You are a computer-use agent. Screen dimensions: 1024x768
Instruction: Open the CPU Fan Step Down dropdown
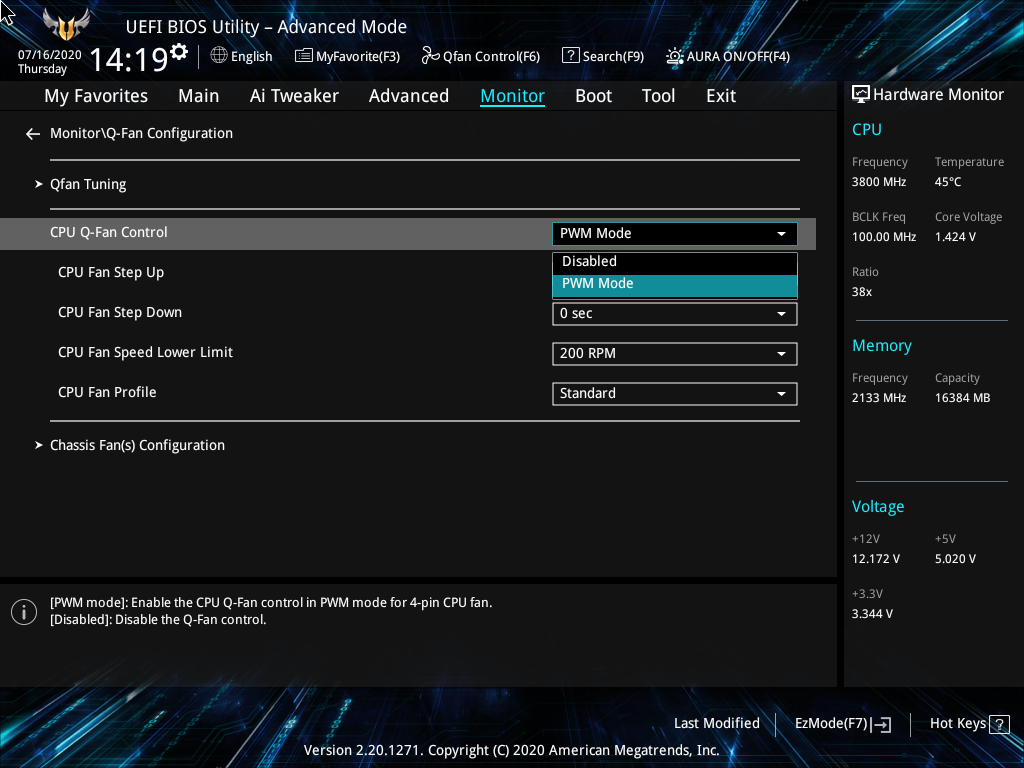(675, 313)
